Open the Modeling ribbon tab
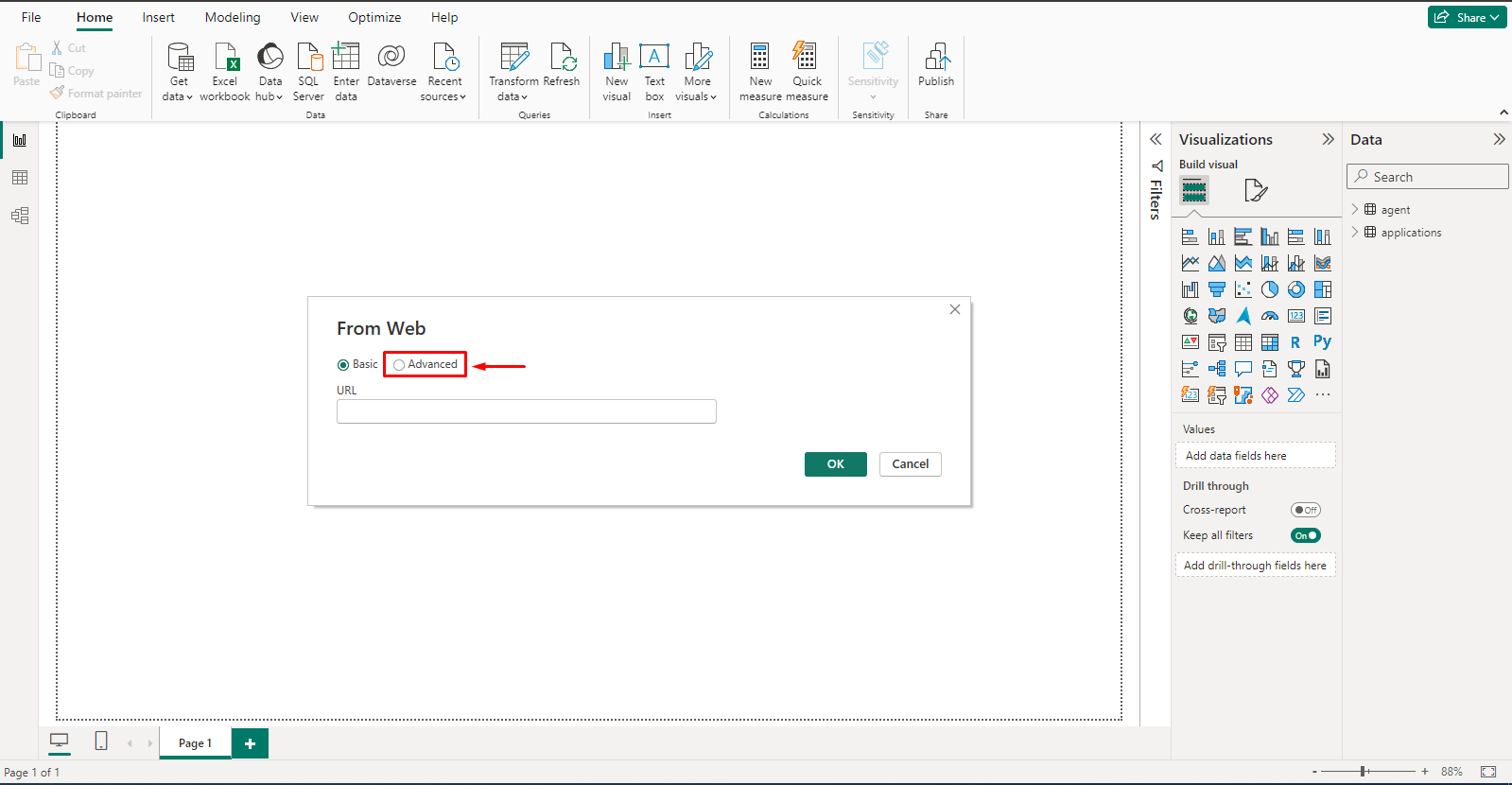 [x=233, y=17]
